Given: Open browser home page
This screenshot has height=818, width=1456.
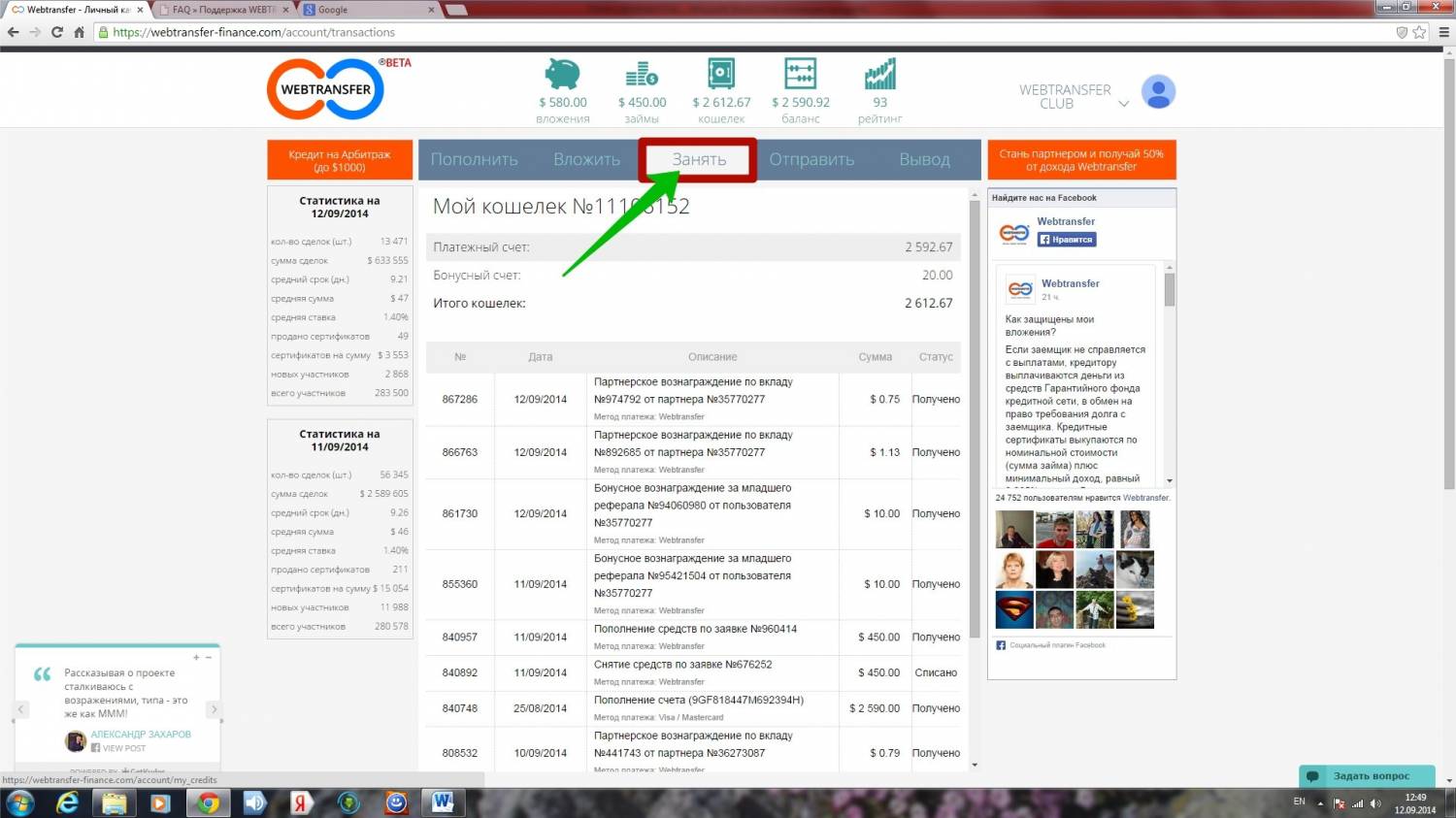Looking at the screenshot, I should point(80,32).
